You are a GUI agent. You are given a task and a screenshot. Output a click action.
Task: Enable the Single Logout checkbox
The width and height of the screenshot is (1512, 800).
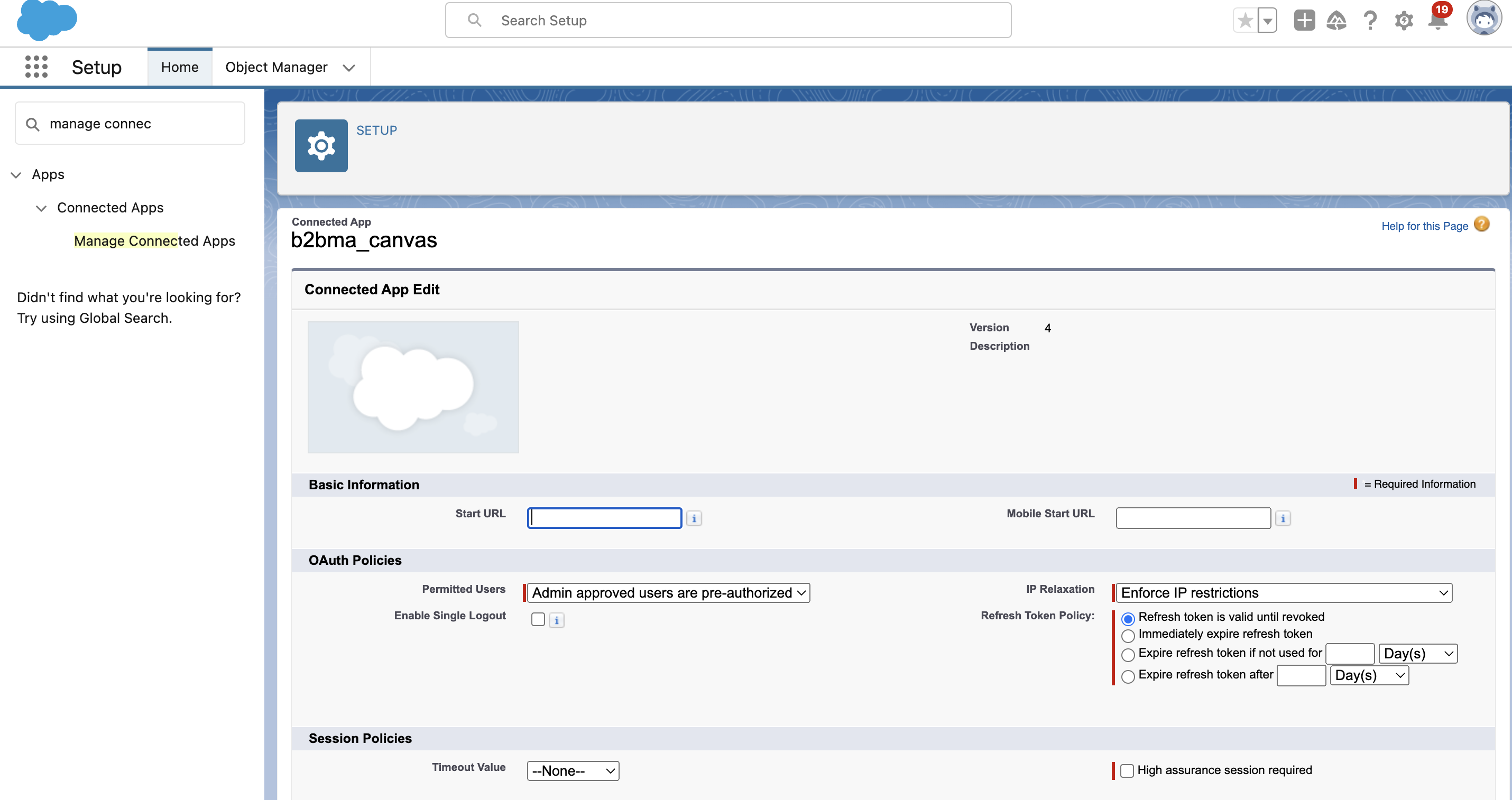(x=538, y=619)
